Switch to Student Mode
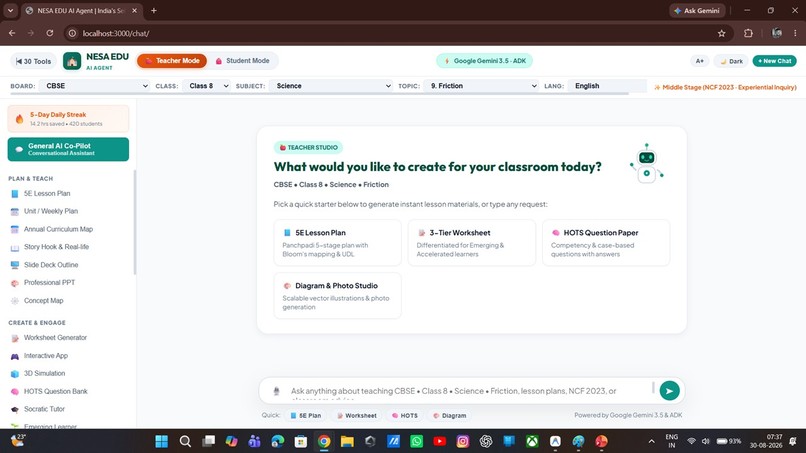806x453 pixels. point(243,61)
